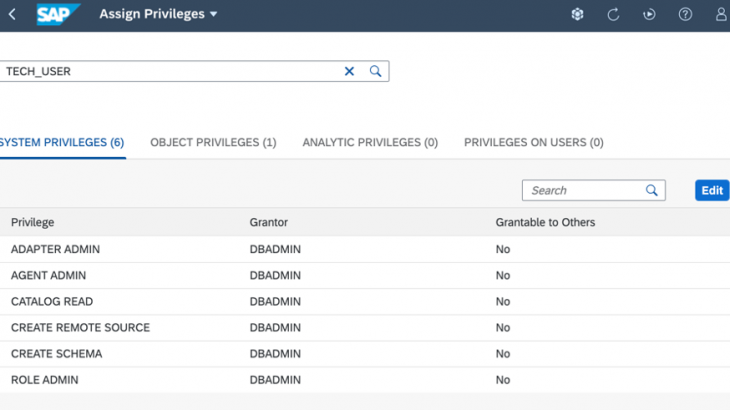Open the cube-shaped icon in header
This screenshot has width=730, height=410.
tap(577, 15)
